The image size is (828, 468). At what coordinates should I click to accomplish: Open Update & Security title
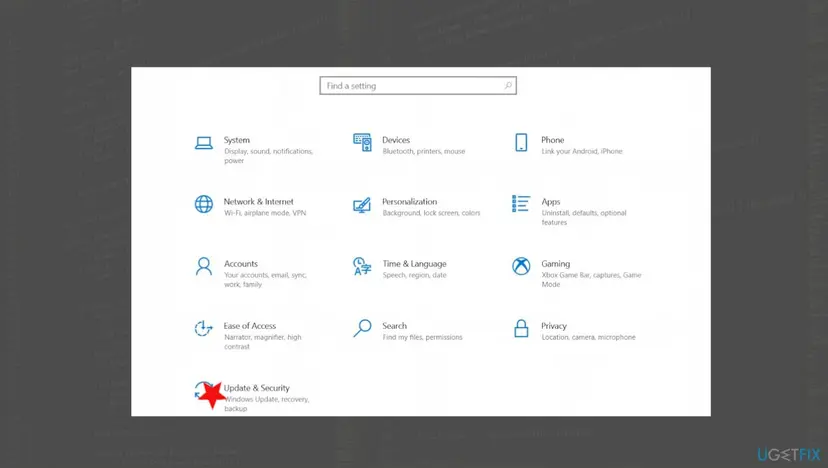click(x=257, y=388)
